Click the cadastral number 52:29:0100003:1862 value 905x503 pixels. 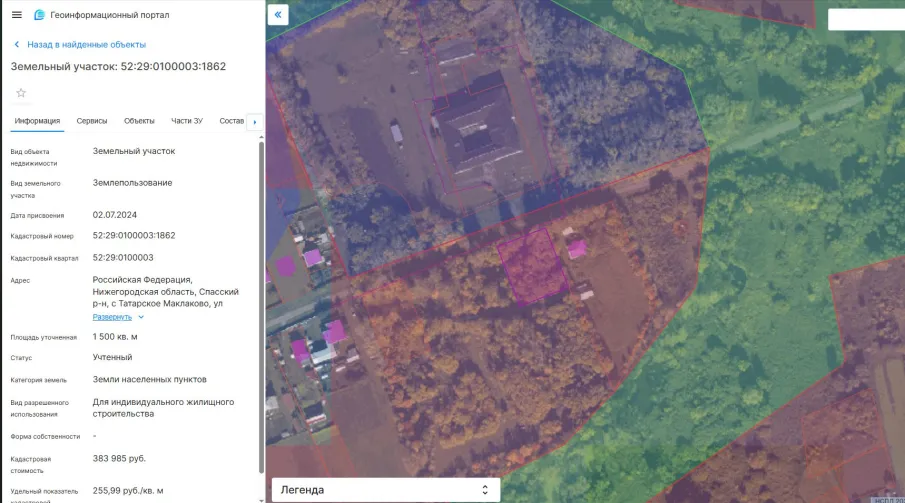[x=134, y=236]
